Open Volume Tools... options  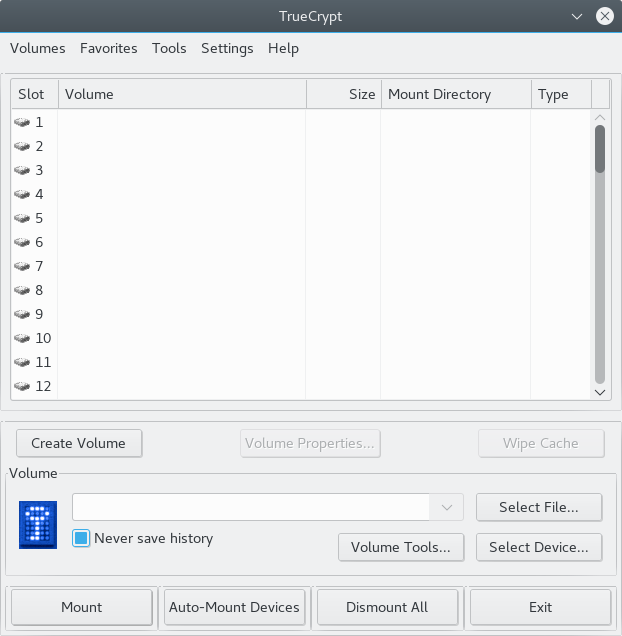pyautogui.click(x=401, y=547)
